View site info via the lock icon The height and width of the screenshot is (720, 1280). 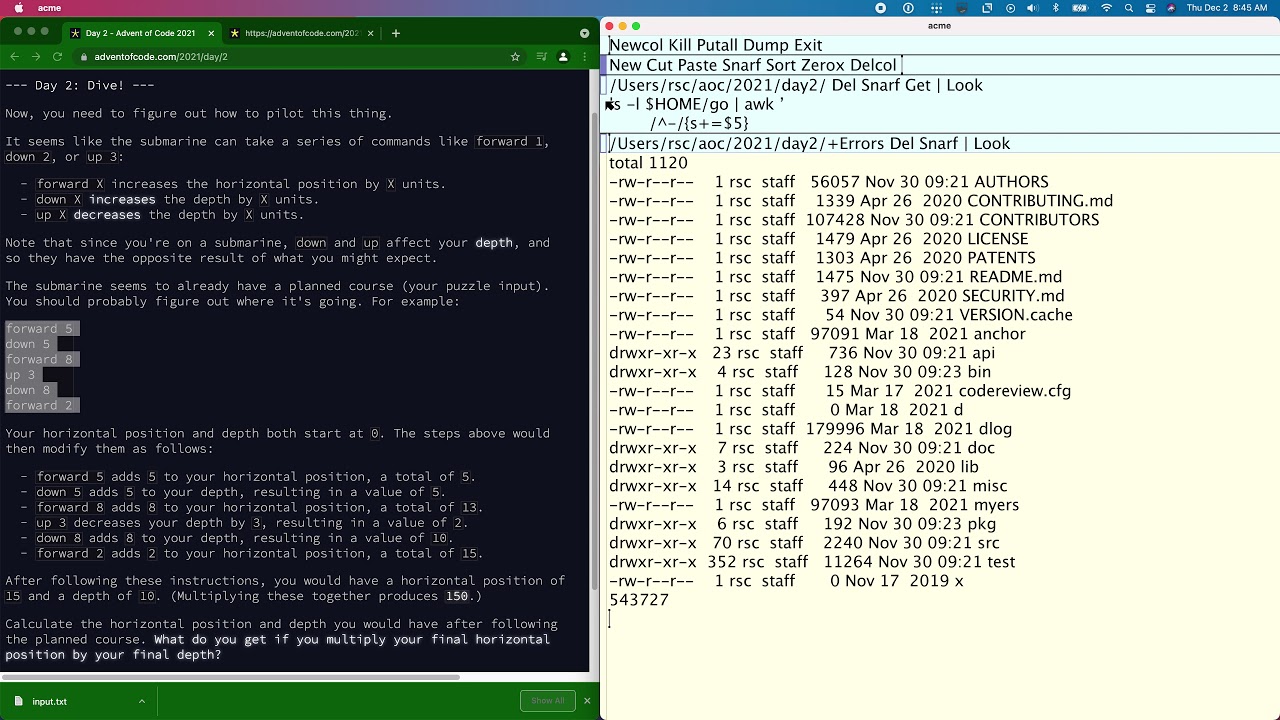point(85,57)
